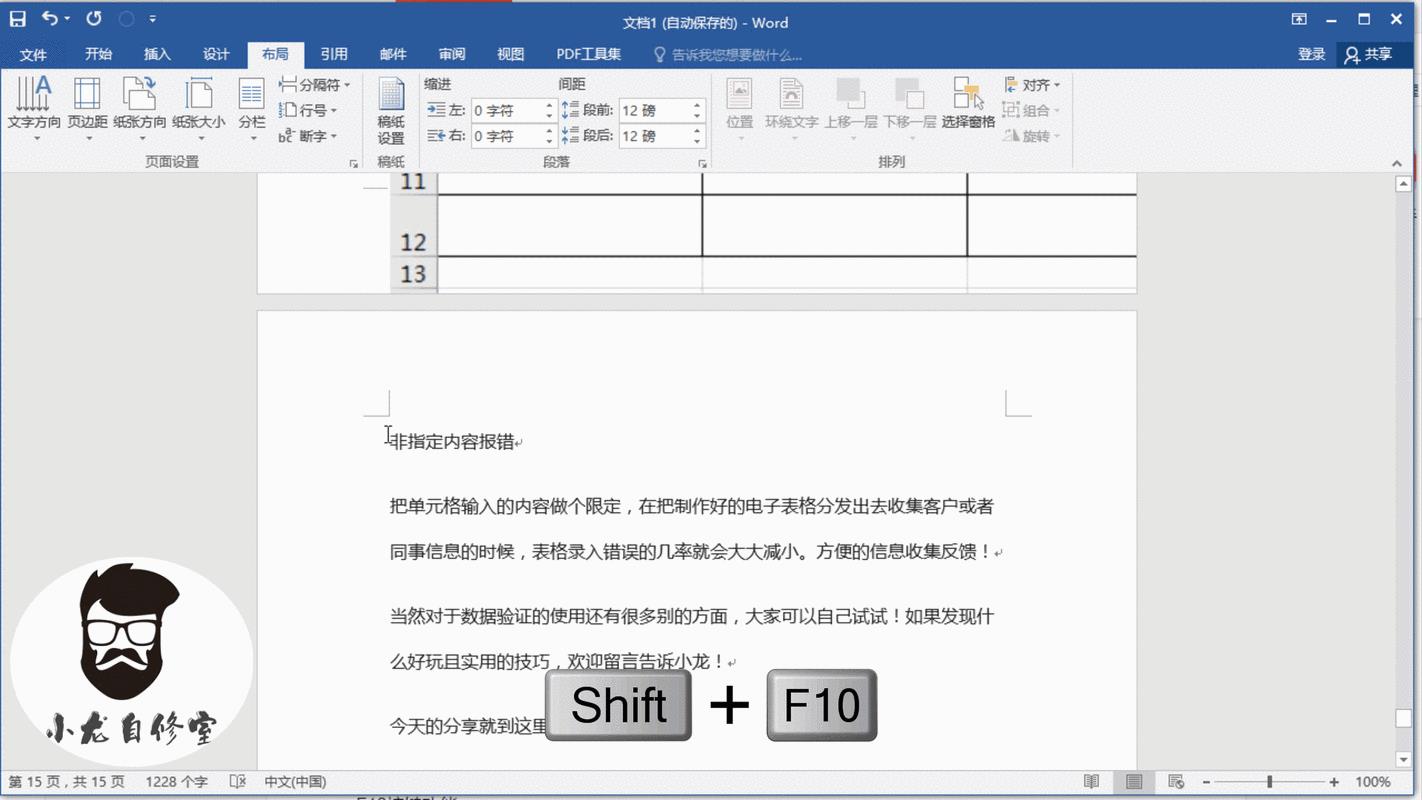The width and height of the screenshot is (1422, 800).
Task: Click the language 中文(中国) indicator
Action: pos(295,782)
